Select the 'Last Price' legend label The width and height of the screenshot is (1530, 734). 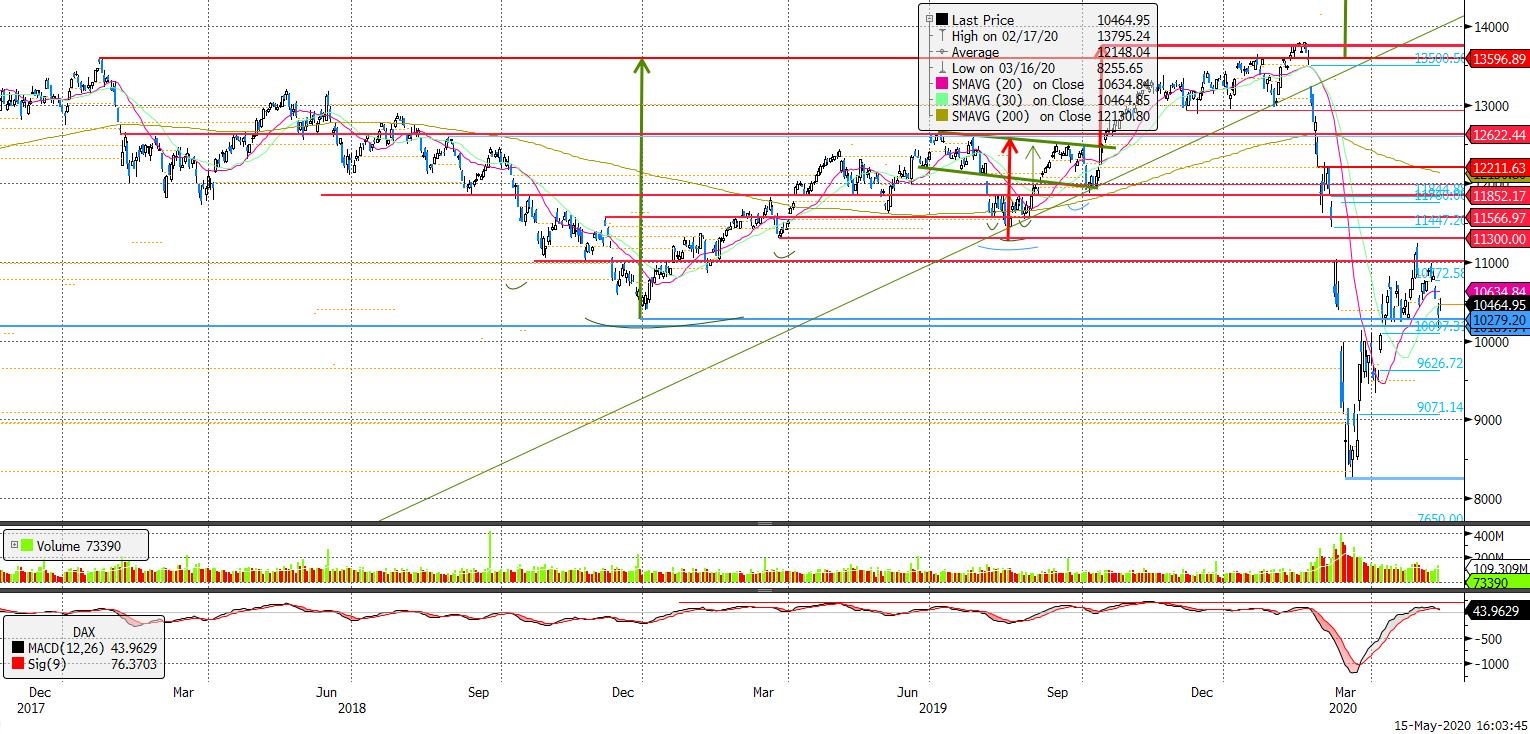(x=982, y=20)
